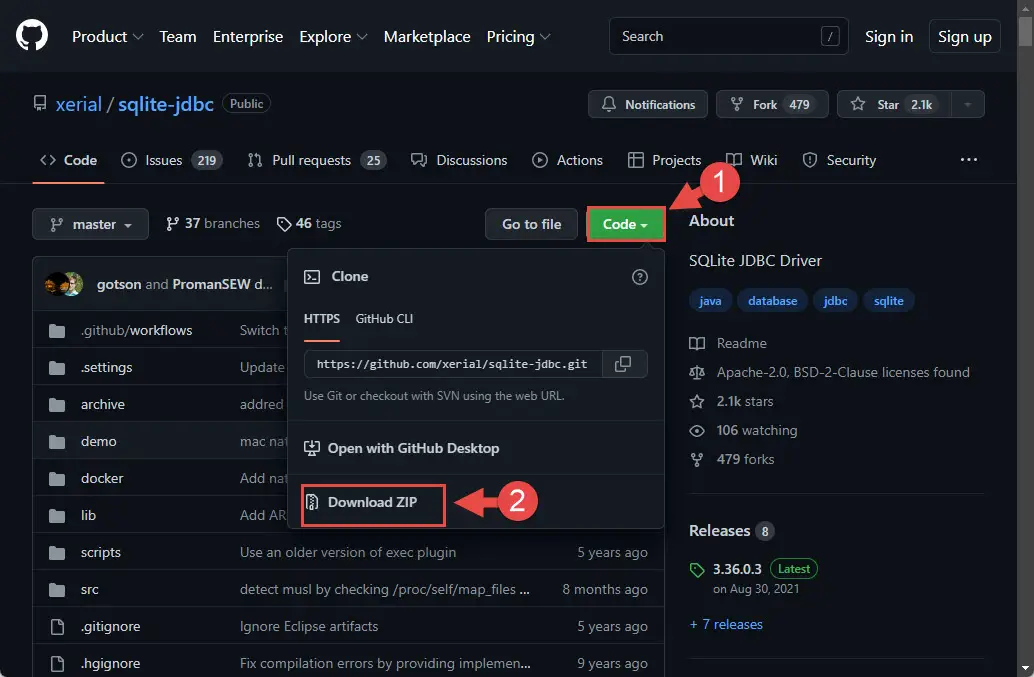Viewport: 1034px width, 677px height.
Task: Open the src folder
Action: point(90,589)
